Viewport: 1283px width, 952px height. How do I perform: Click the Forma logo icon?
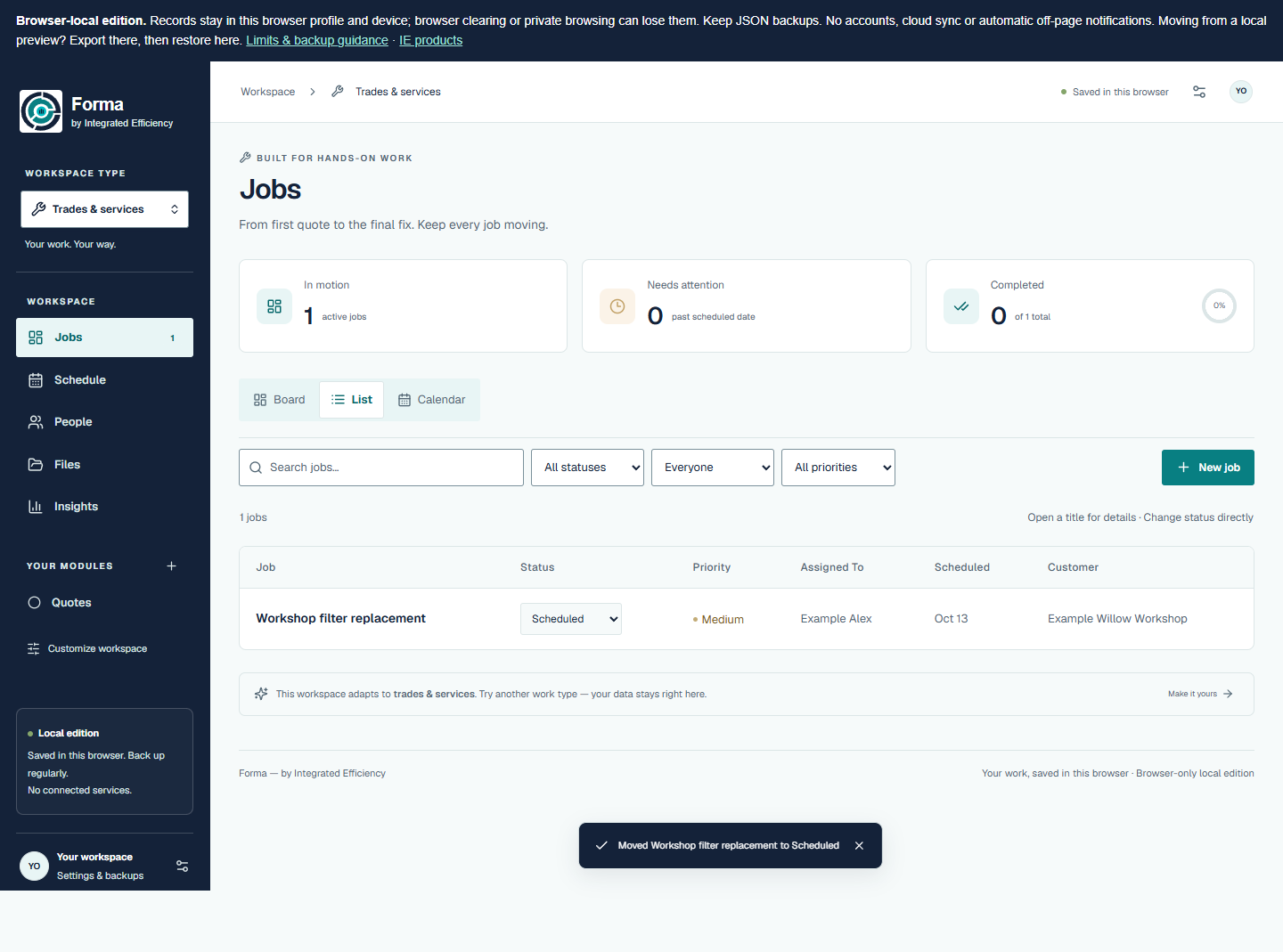click(41, 111)
